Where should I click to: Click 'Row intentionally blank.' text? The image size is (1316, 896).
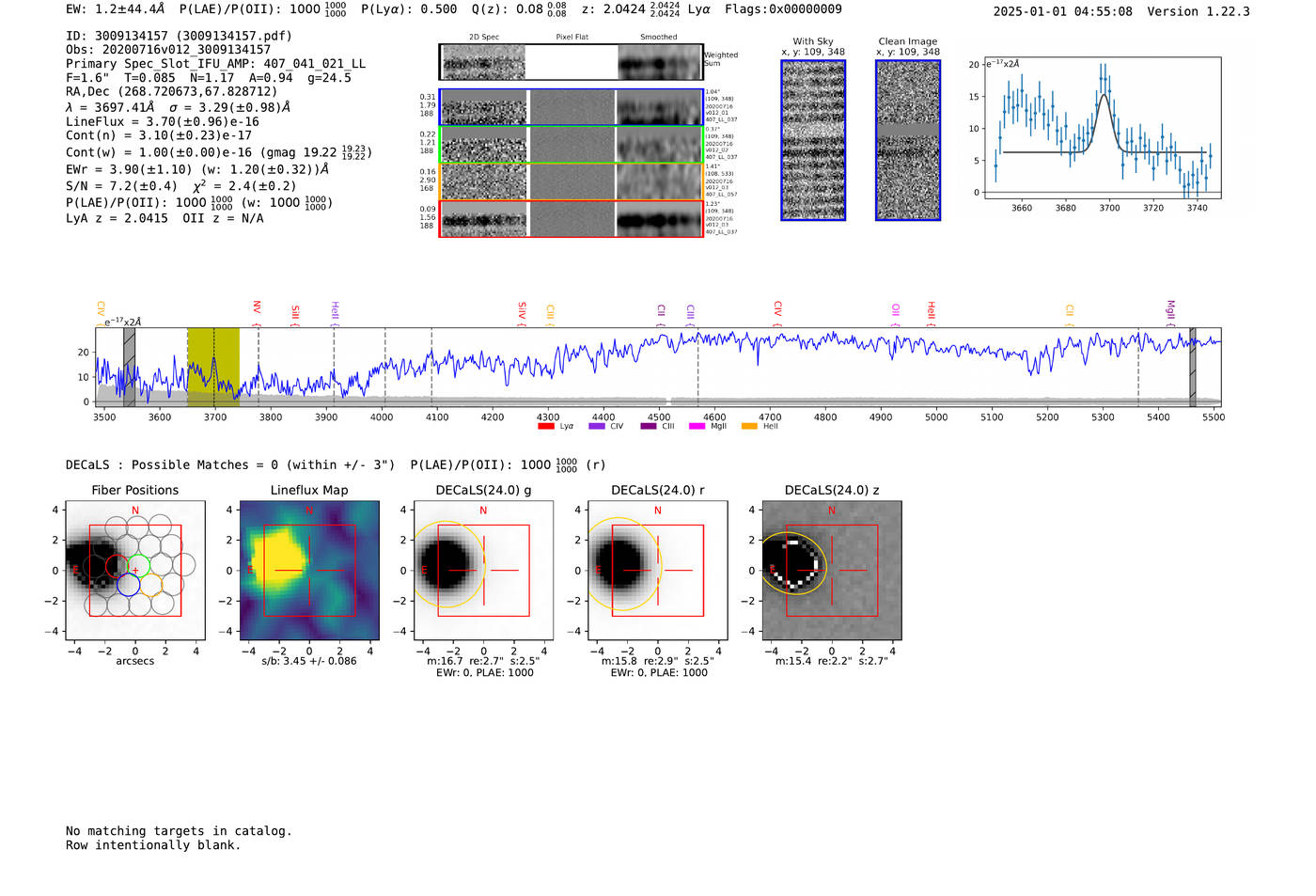[153, 845]
